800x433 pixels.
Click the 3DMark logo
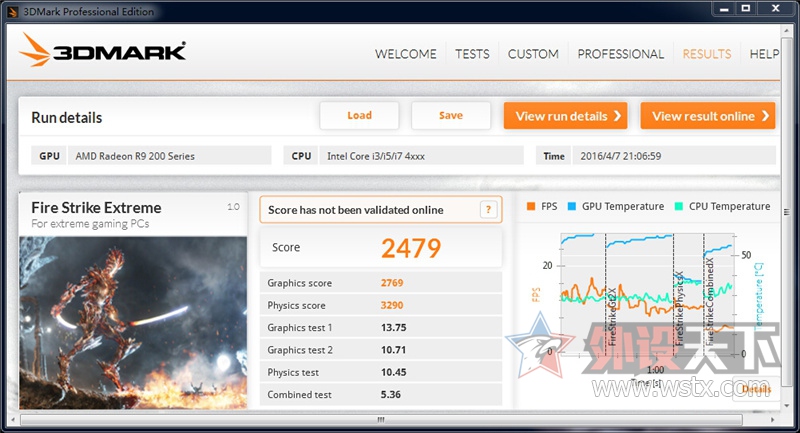click(x=103, y=50)
